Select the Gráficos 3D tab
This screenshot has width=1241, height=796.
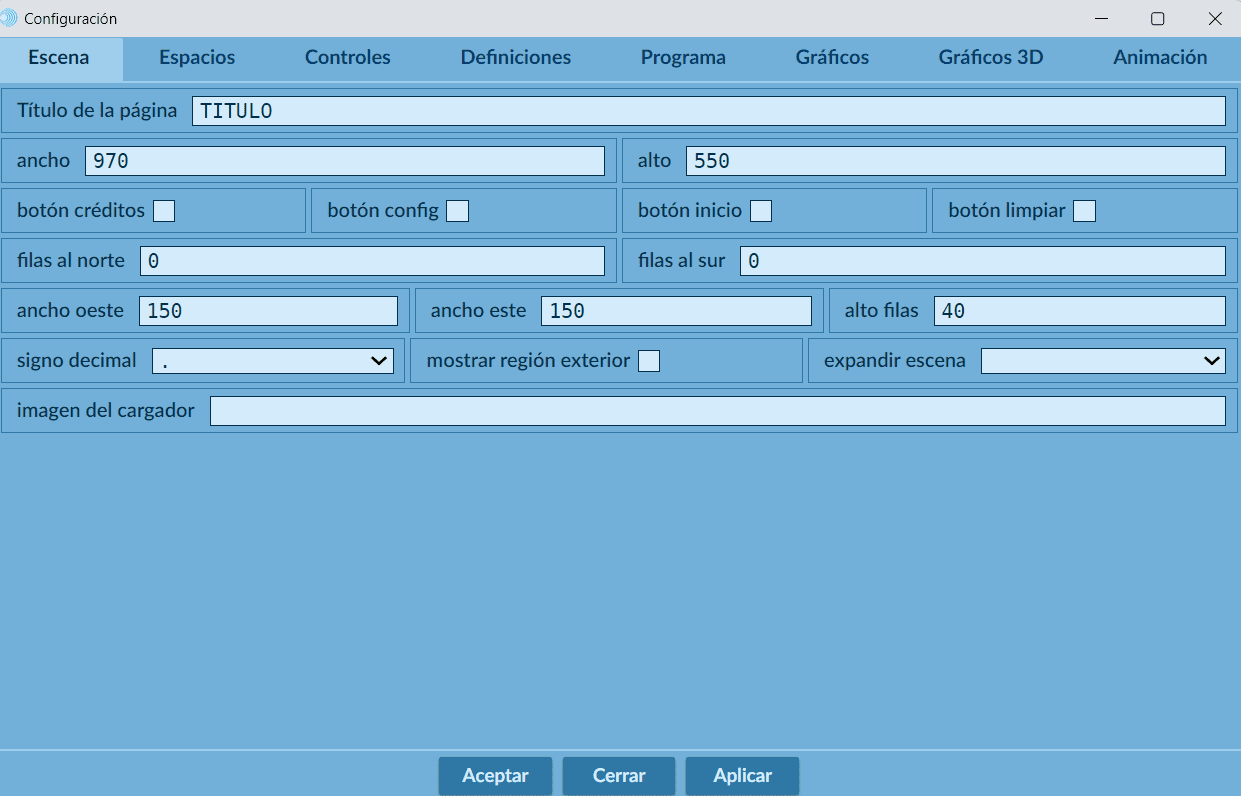990,58
